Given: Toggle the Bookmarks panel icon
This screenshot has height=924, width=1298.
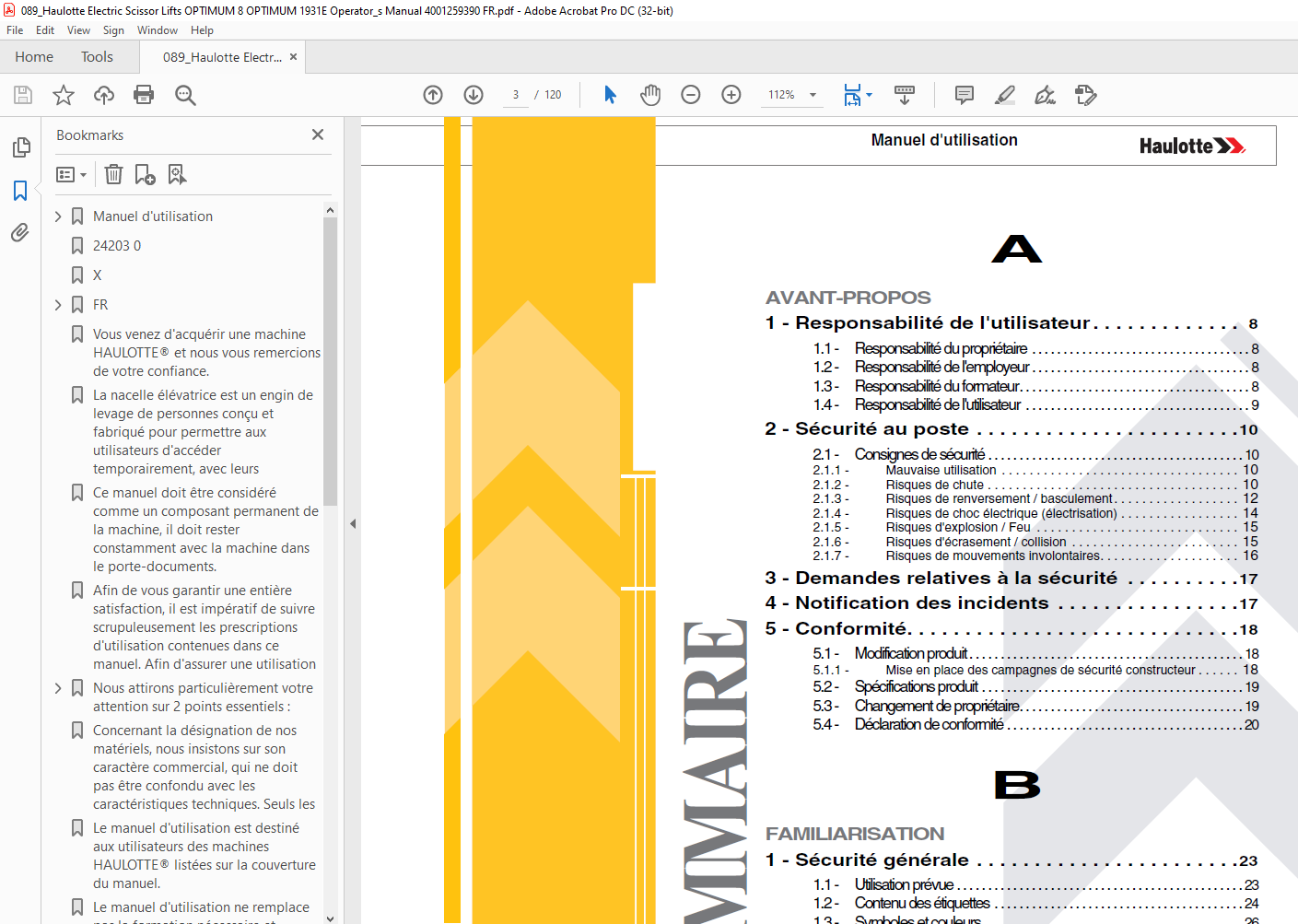Looking at the screenshot, I should coord(20,190).
